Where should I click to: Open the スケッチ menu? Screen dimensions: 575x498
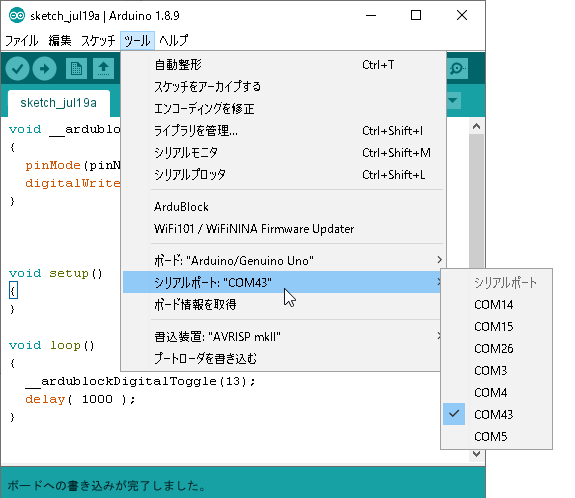click(x=98, y=40)
